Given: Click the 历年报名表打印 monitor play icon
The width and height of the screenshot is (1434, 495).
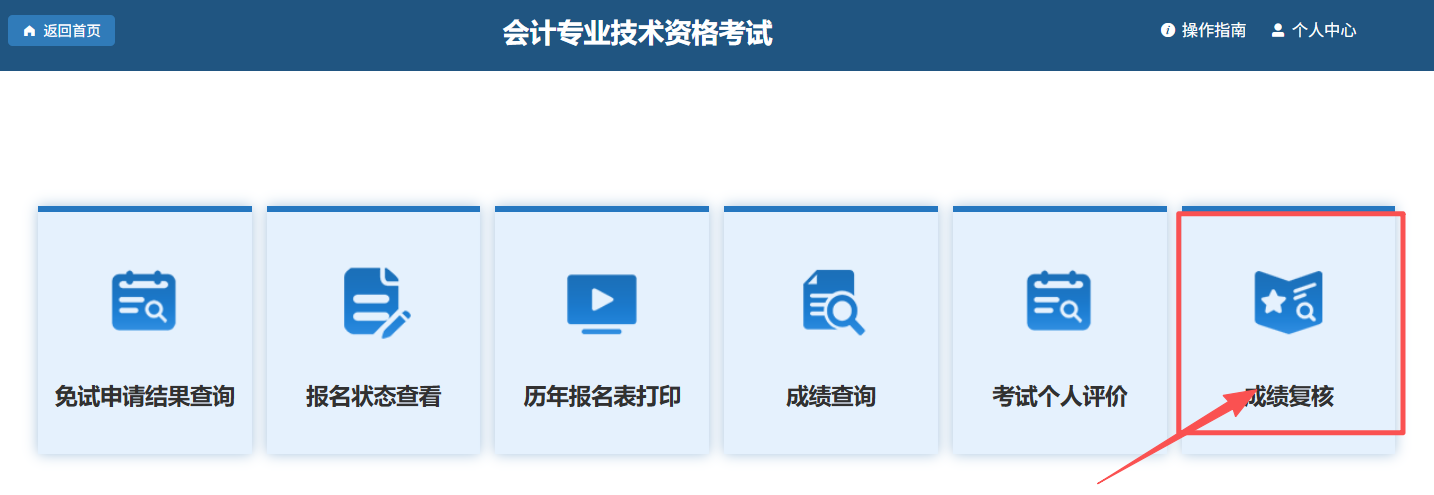Looking at the screenshot, I should coord(602,302).
